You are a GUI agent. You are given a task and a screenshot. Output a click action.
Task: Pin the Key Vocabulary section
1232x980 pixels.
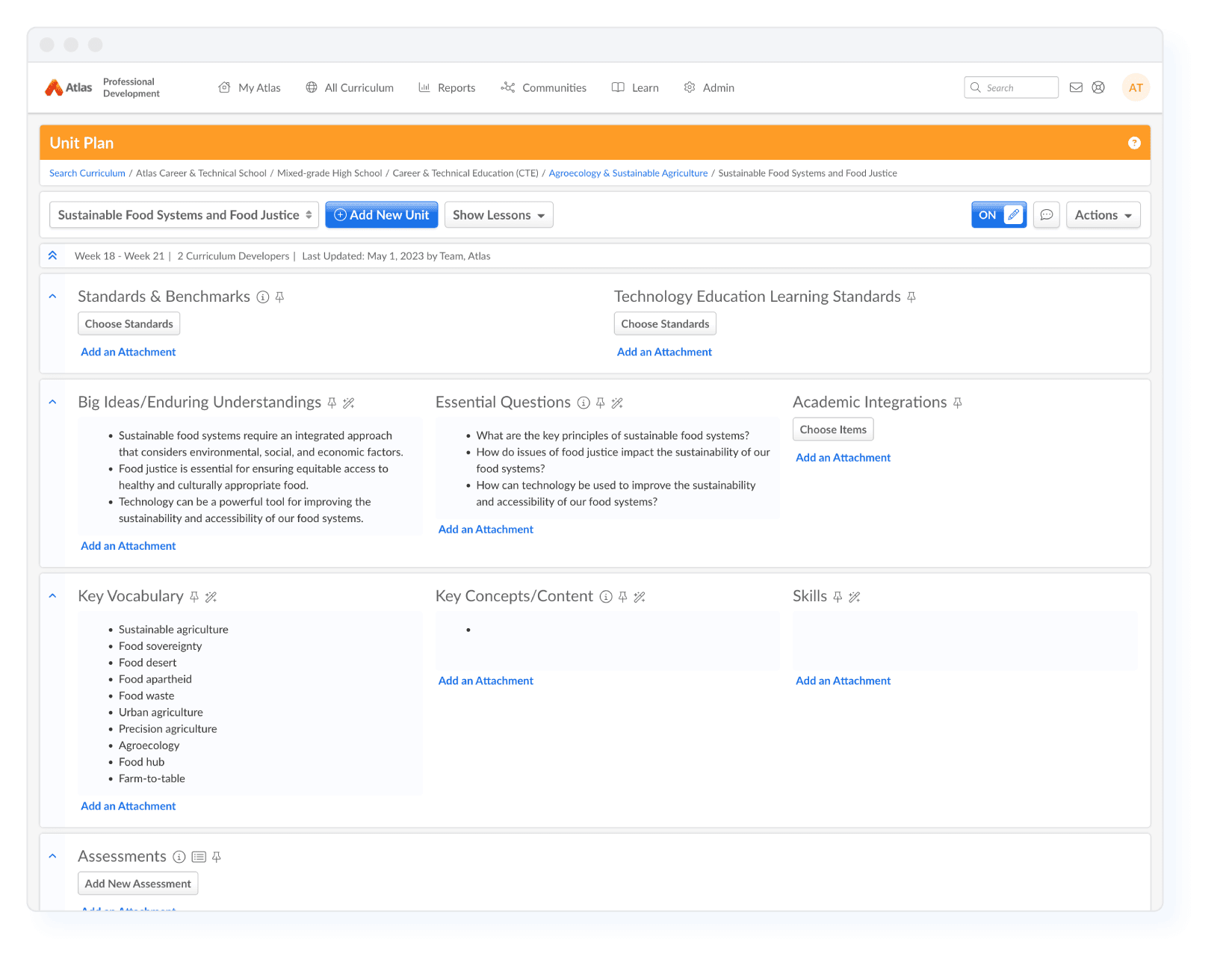194,597
